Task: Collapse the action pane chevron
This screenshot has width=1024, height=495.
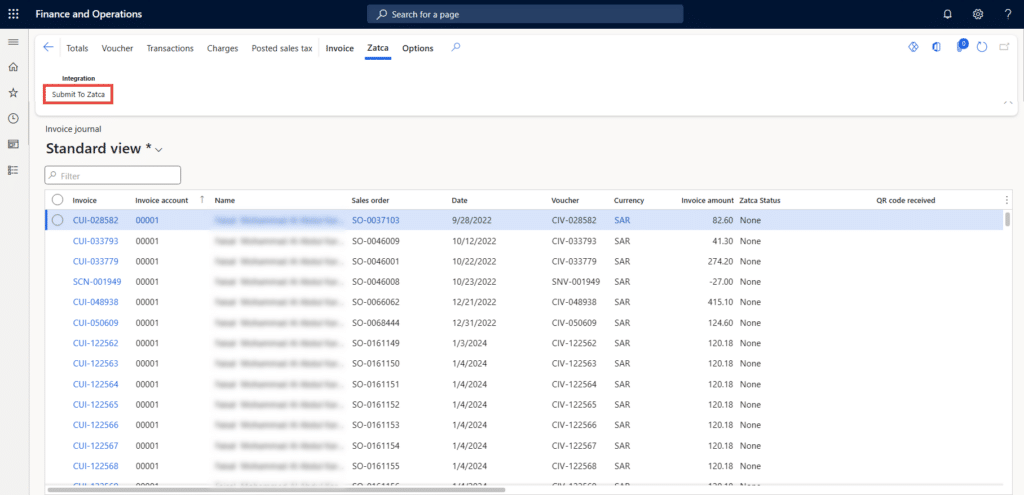Action: coord(1008,103)
